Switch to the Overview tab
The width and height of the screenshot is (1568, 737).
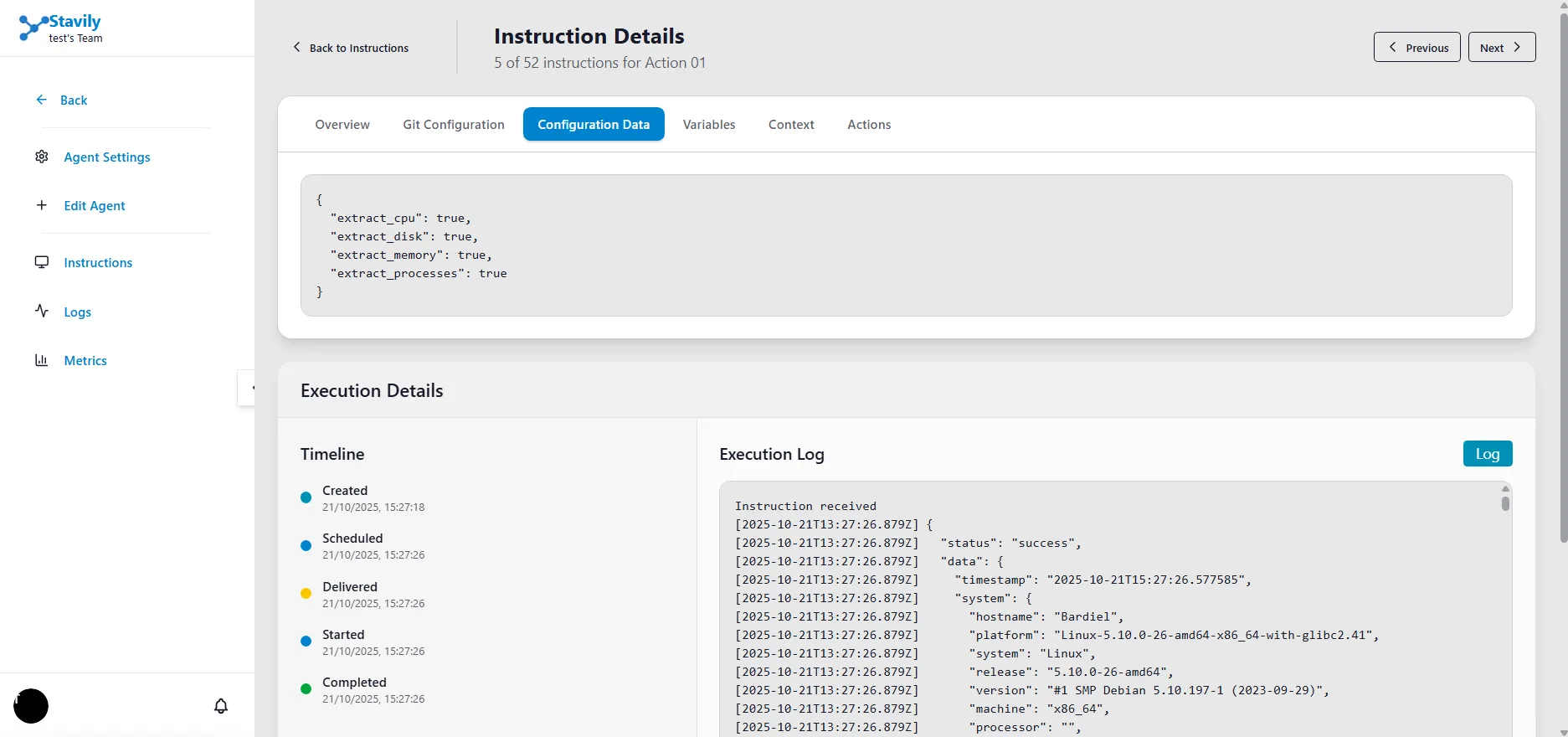(342, 124)
